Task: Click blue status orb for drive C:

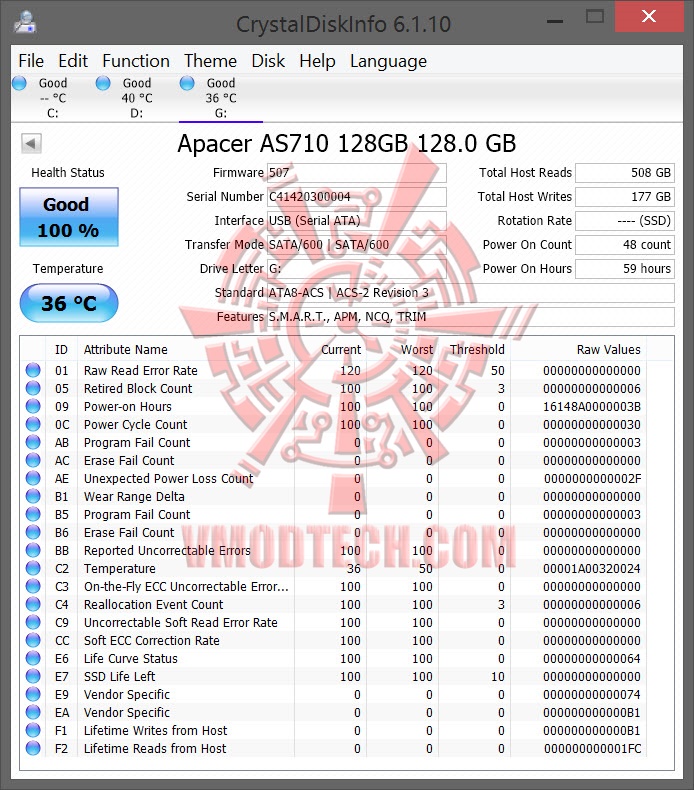Action: [x=20, y=83]
